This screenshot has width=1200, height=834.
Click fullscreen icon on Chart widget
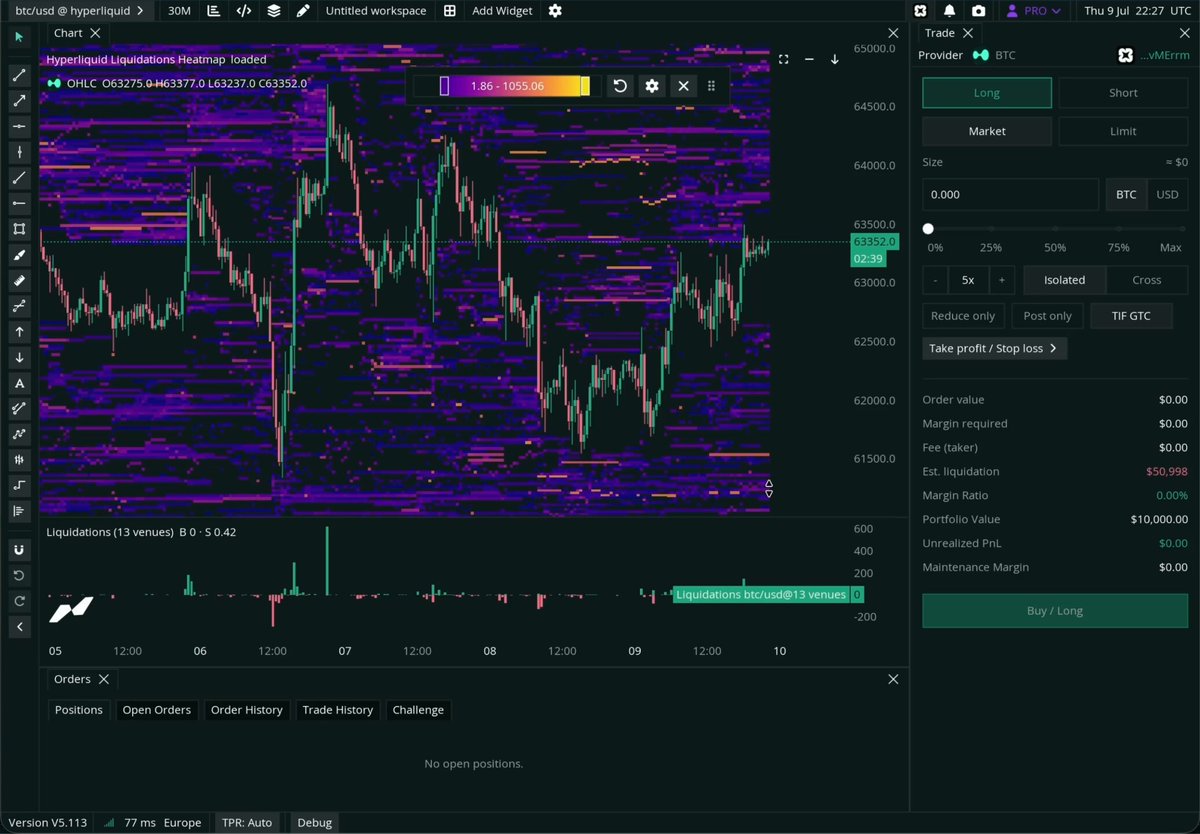click(783, 59)
